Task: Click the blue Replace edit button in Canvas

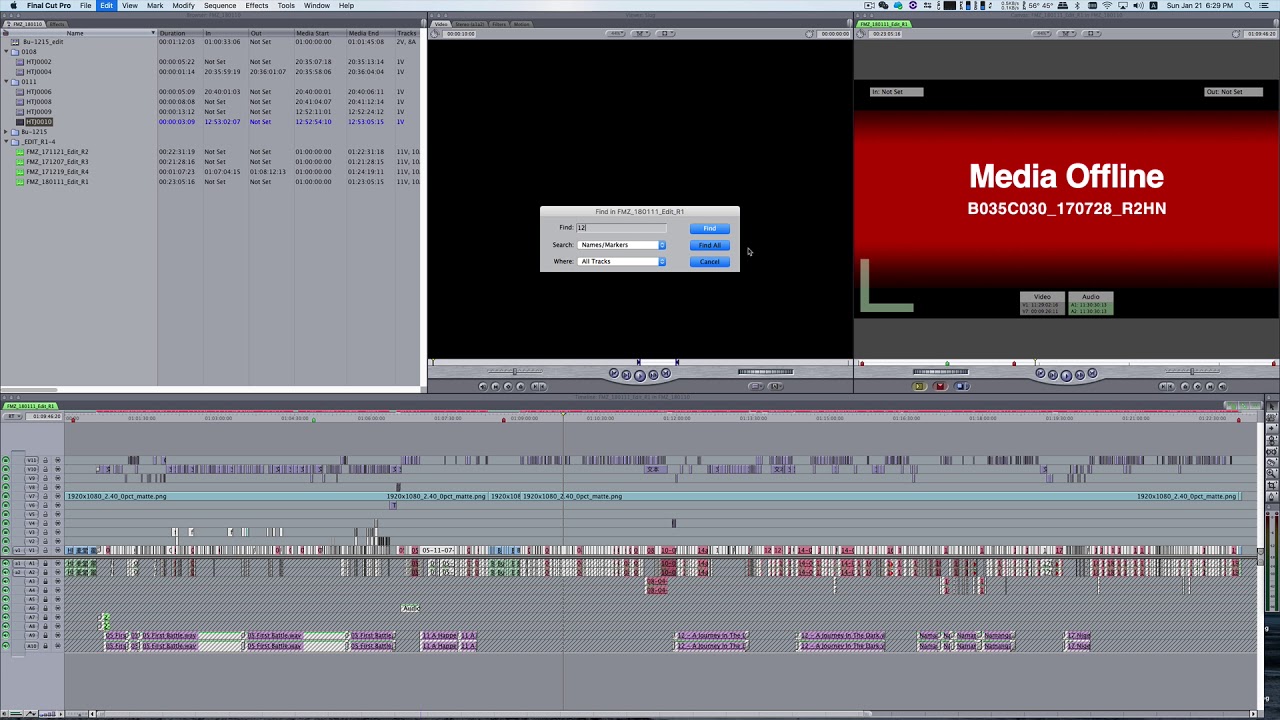Action: [962, 386]
